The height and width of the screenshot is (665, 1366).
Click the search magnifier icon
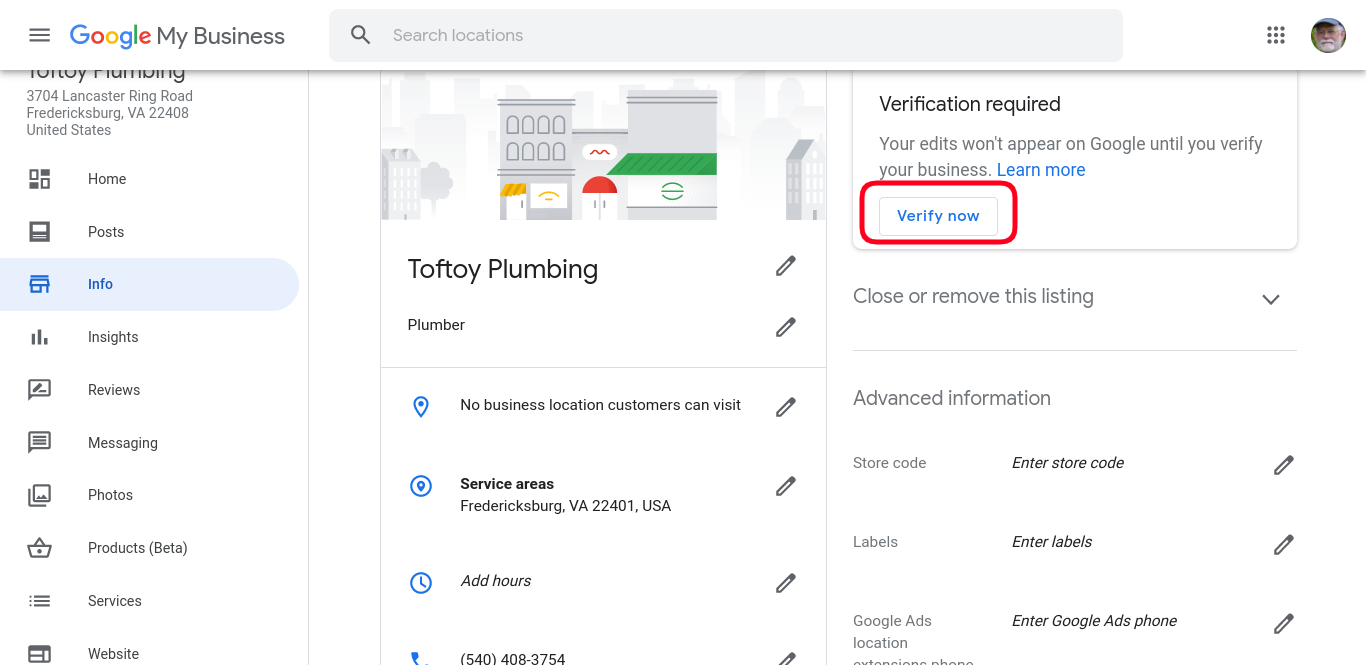361,35
